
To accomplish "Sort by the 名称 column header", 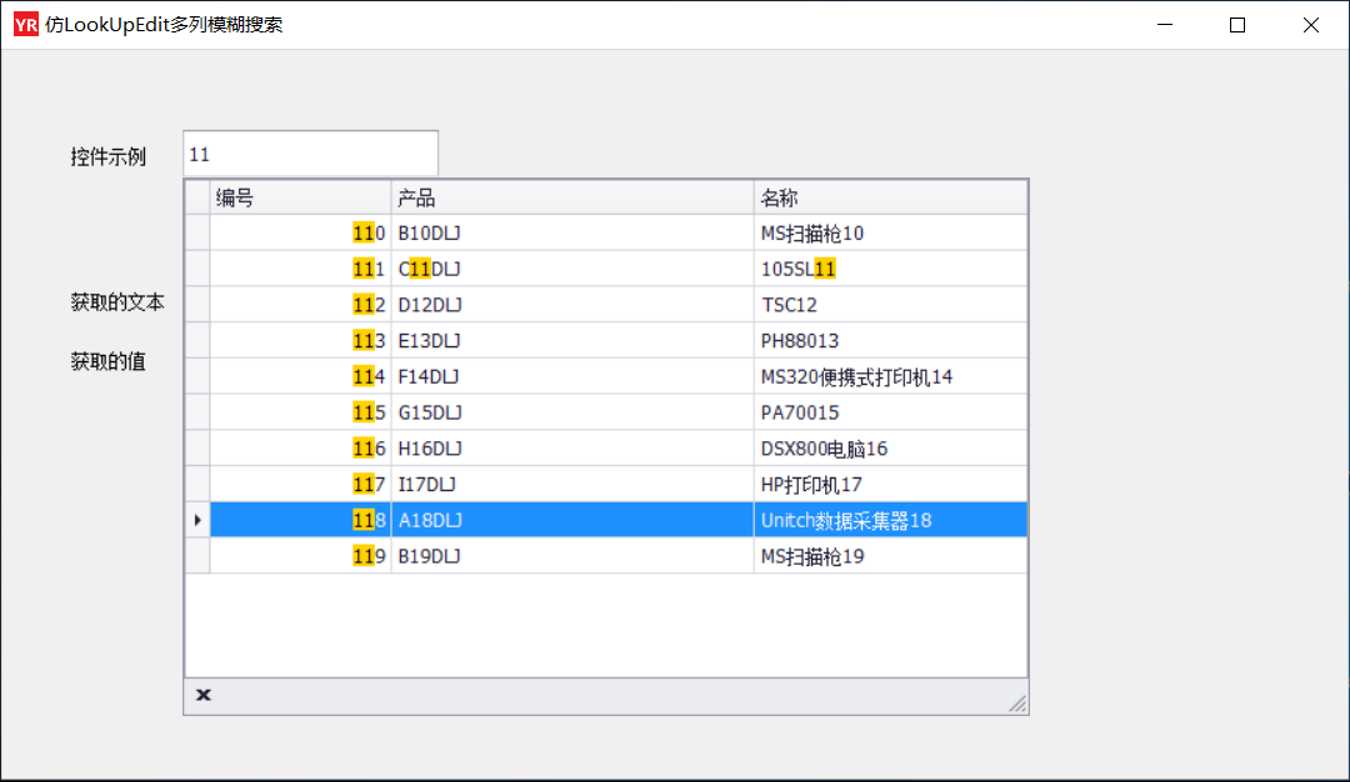I will [x=890, y=198].
